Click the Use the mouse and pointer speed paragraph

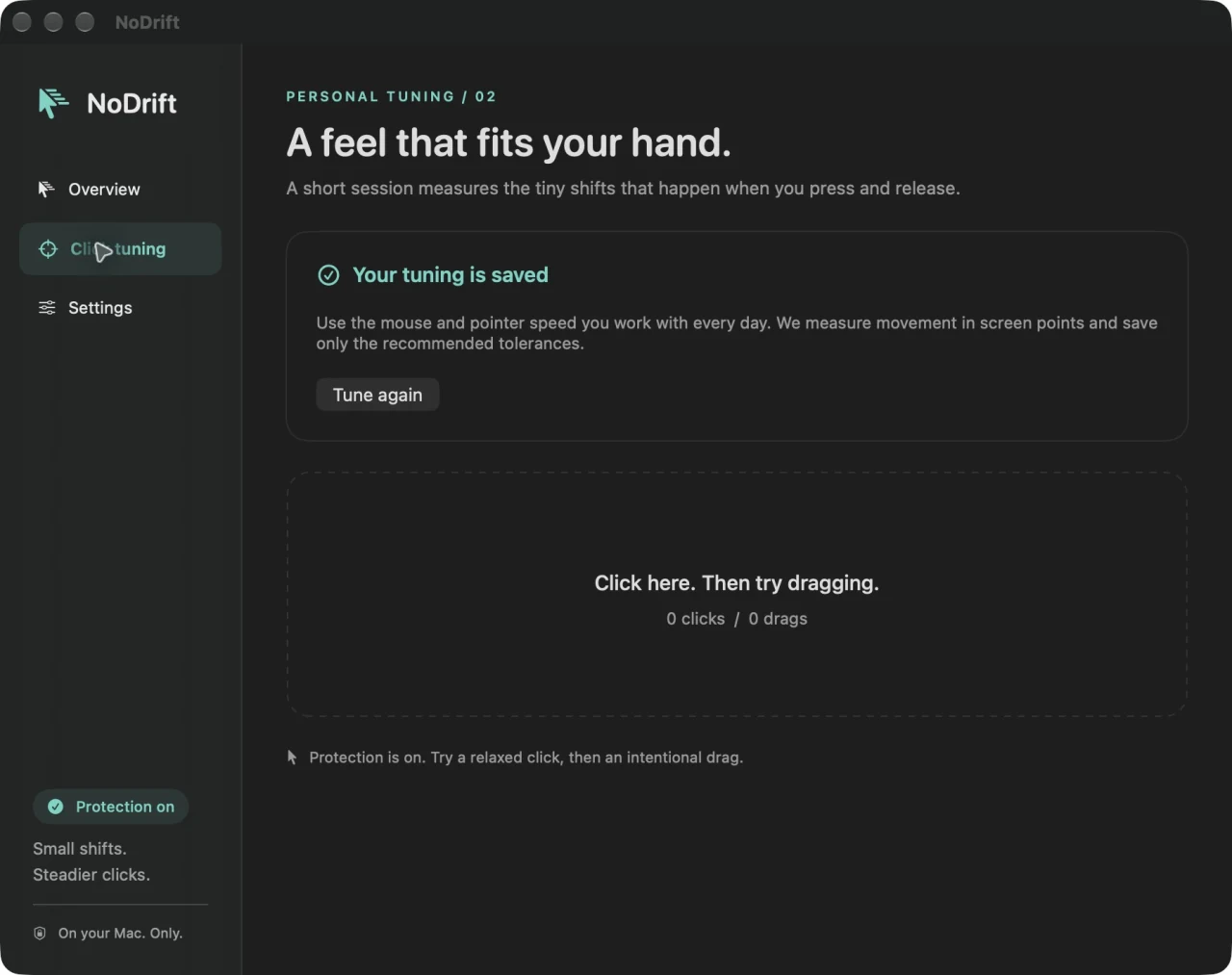tap(736, 333)
